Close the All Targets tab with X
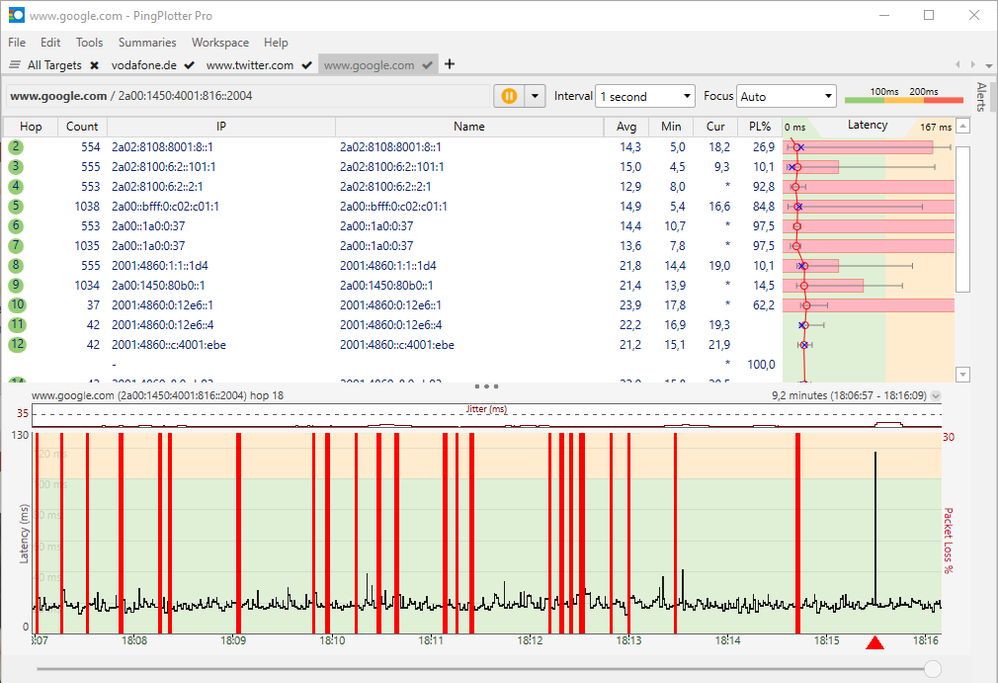The image size is (998, 683). (94, 65)
